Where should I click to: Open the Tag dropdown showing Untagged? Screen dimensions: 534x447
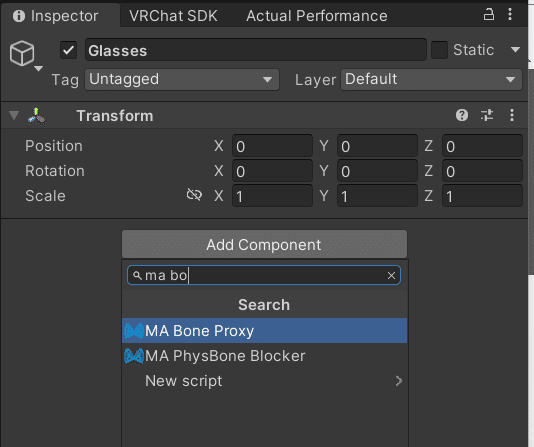point(182,80)
